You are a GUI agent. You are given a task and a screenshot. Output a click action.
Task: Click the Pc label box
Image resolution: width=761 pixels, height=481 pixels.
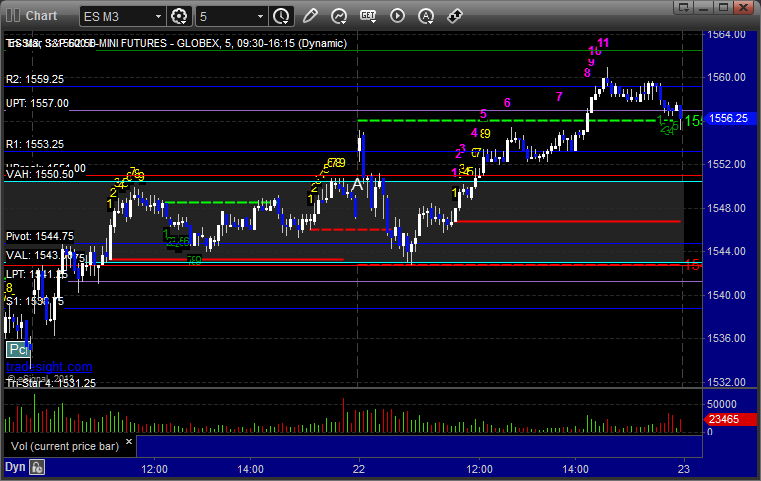[18, 349]
